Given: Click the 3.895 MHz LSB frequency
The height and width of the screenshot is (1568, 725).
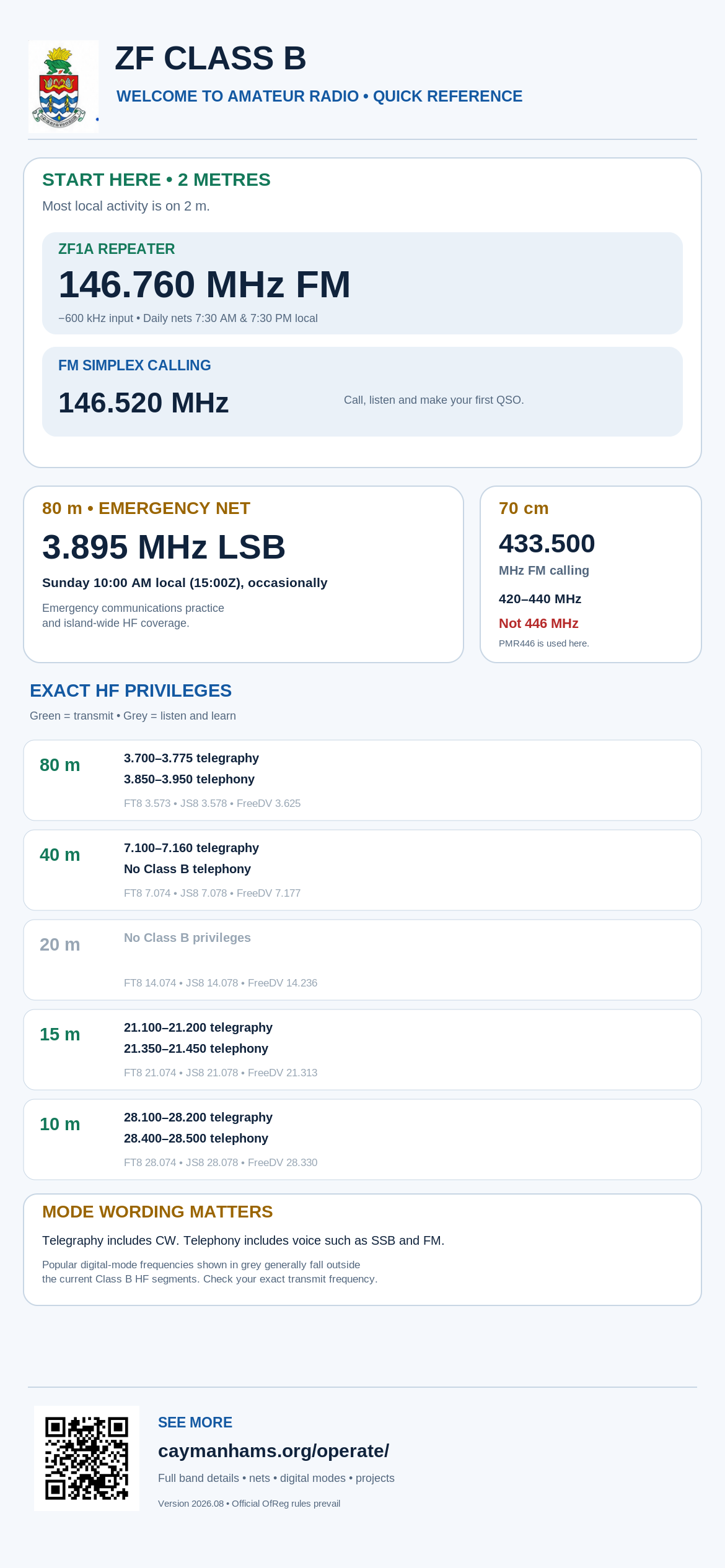Looking at the screenshot, I should click(x=164, y=547).
